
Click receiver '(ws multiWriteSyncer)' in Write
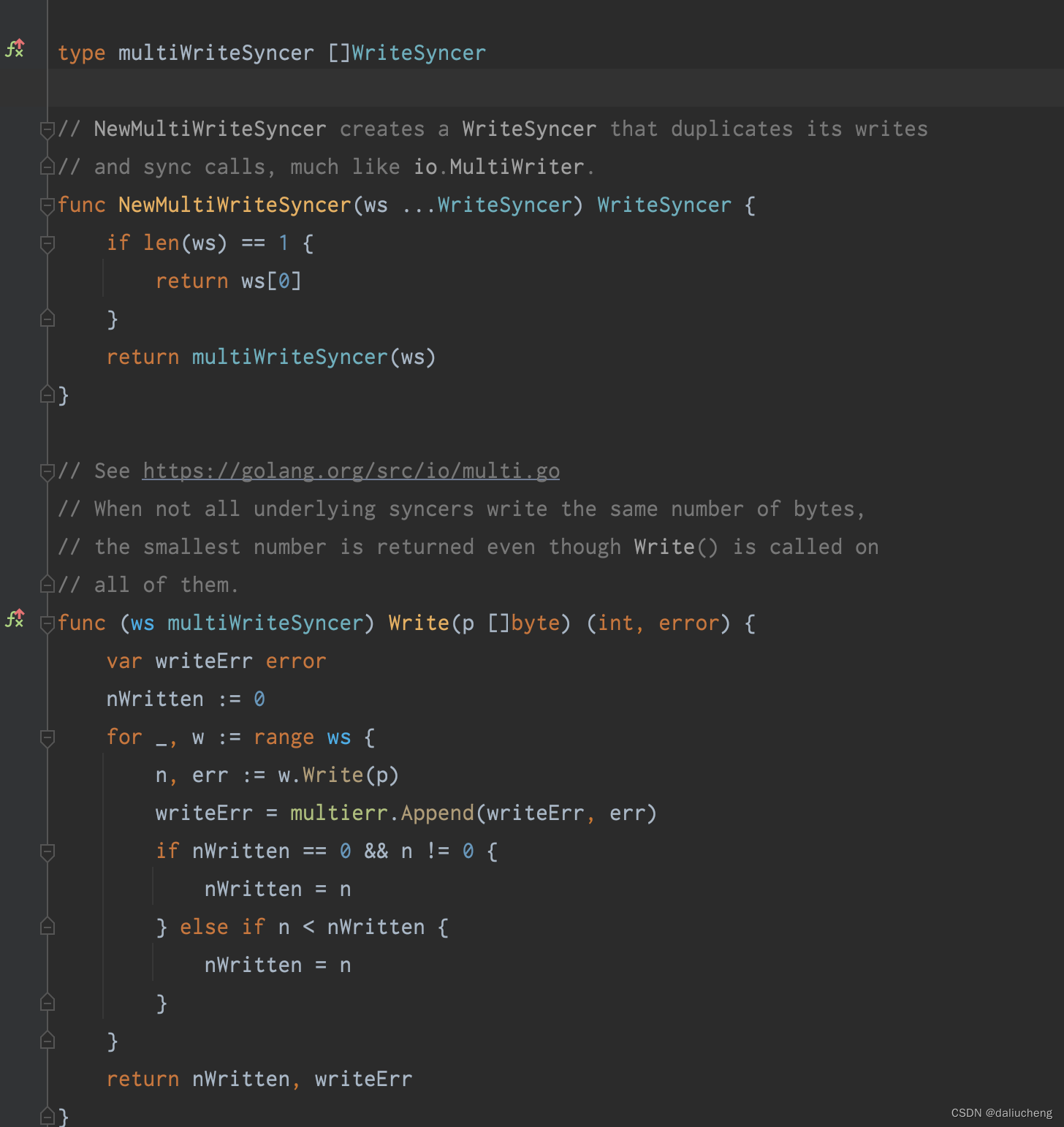click(x=247, y=623)
